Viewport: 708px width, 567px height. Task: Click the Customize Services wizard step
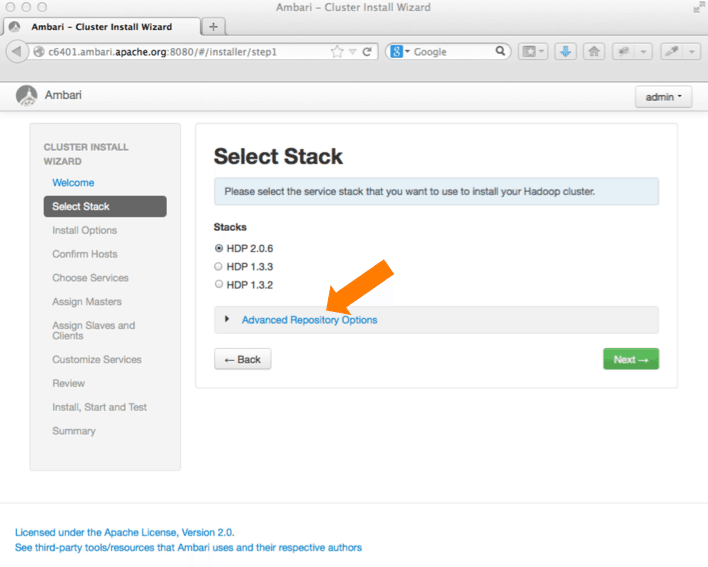(x=97, y=359)
